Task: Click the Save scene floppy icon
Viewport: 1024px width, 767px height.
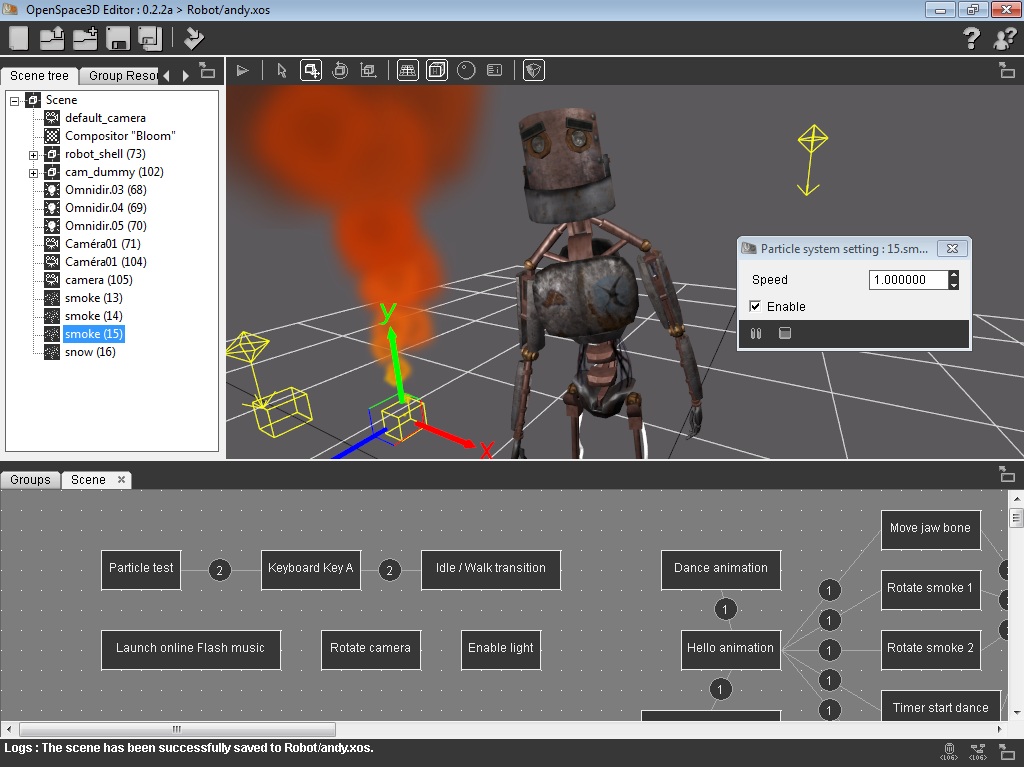Action: point(118,38)
